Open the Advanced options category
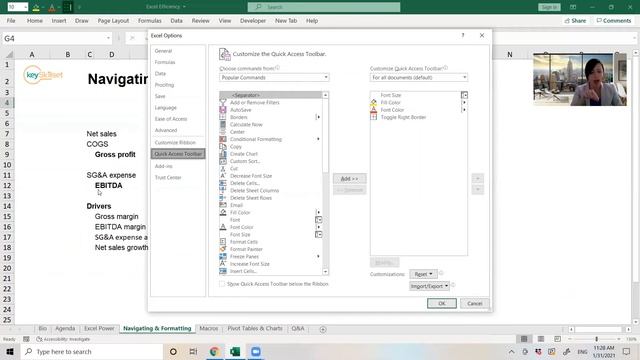 click(x=178, y=130)
